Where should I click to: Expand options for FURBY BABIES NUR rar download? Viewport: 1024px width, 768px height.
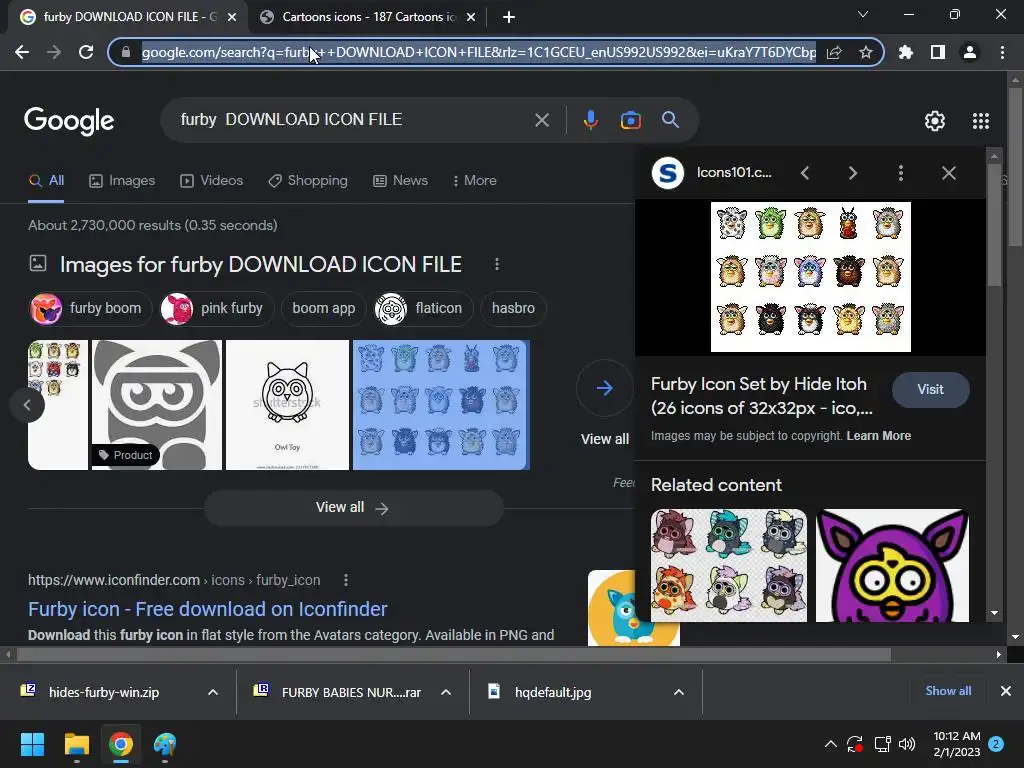coord(446,692)
